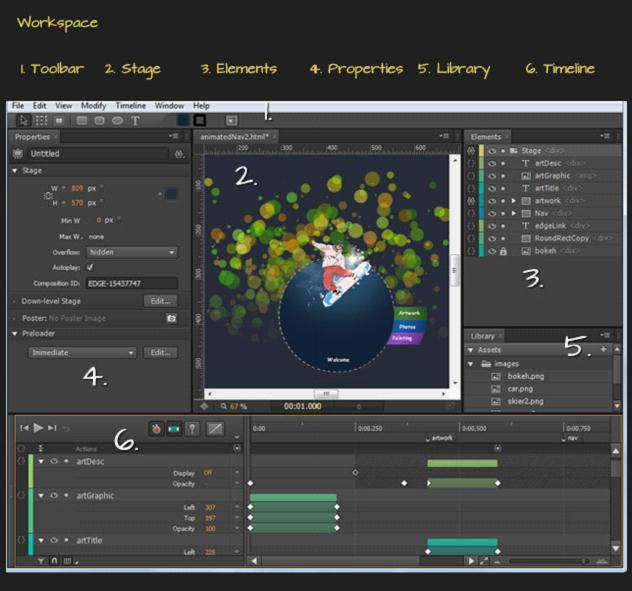Click Edit button for Down-level Stage
Screen dimensions: 632x591
pos(160,301)
